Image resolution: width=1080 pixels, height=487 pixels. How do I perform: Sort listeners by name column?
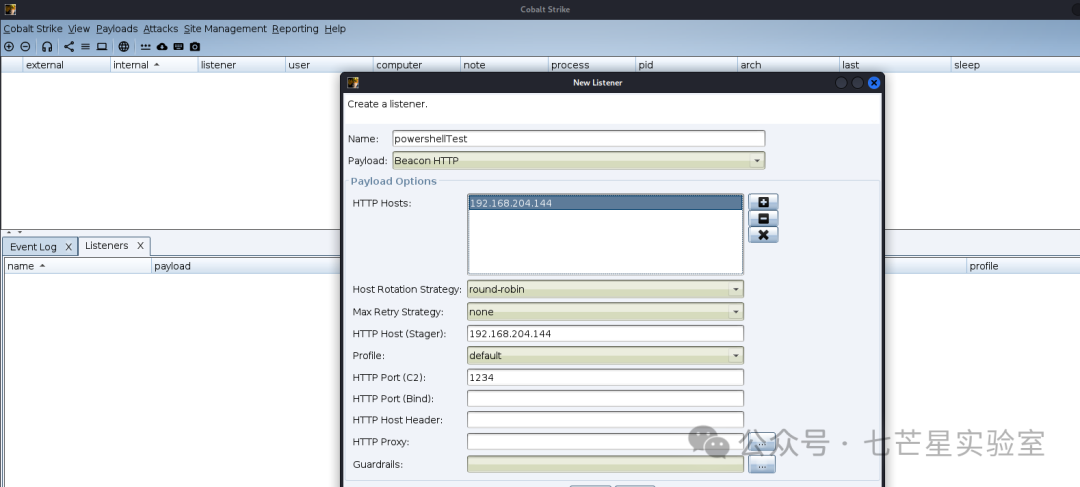78,266
